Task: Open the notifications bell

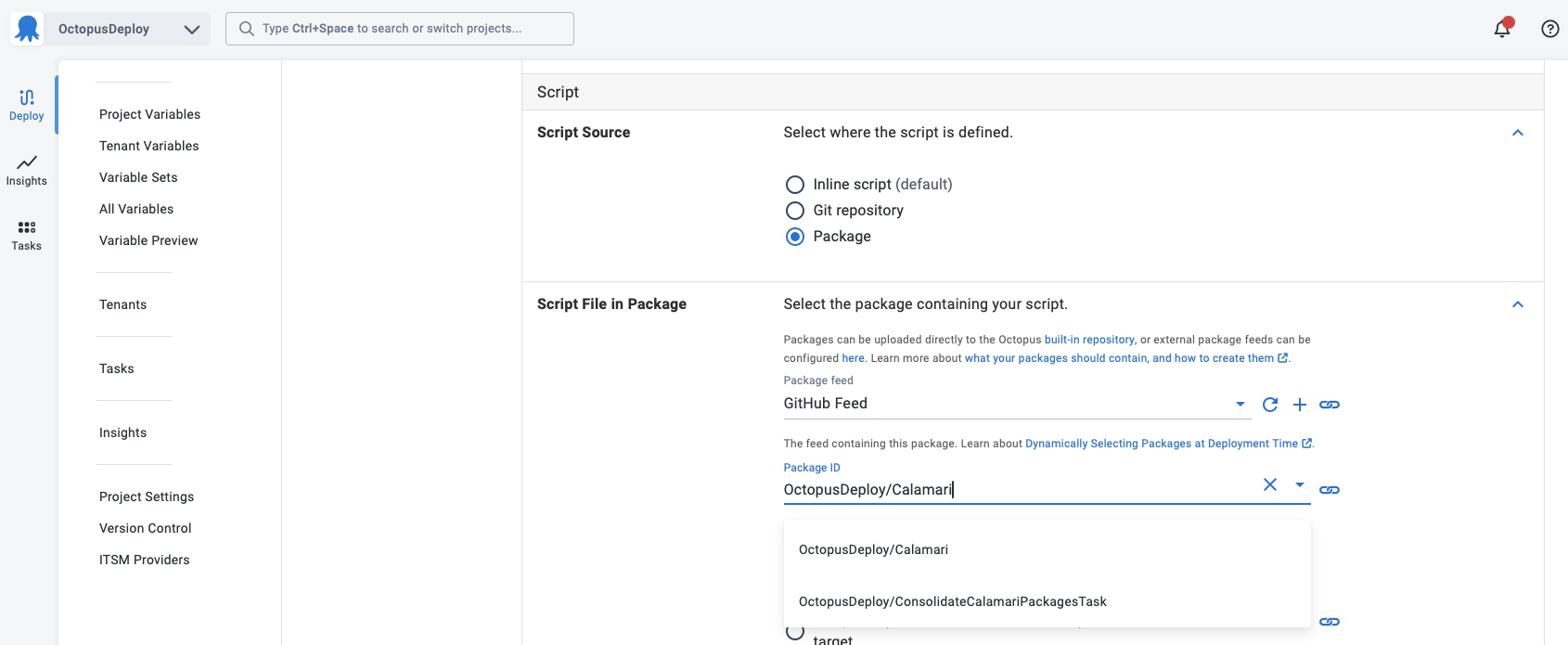Action: 1501,29
